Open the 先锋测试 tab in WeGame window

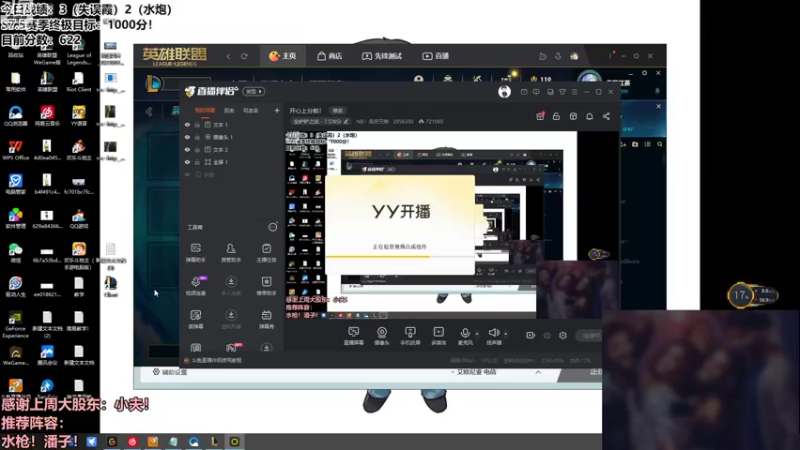coord(382,56)
